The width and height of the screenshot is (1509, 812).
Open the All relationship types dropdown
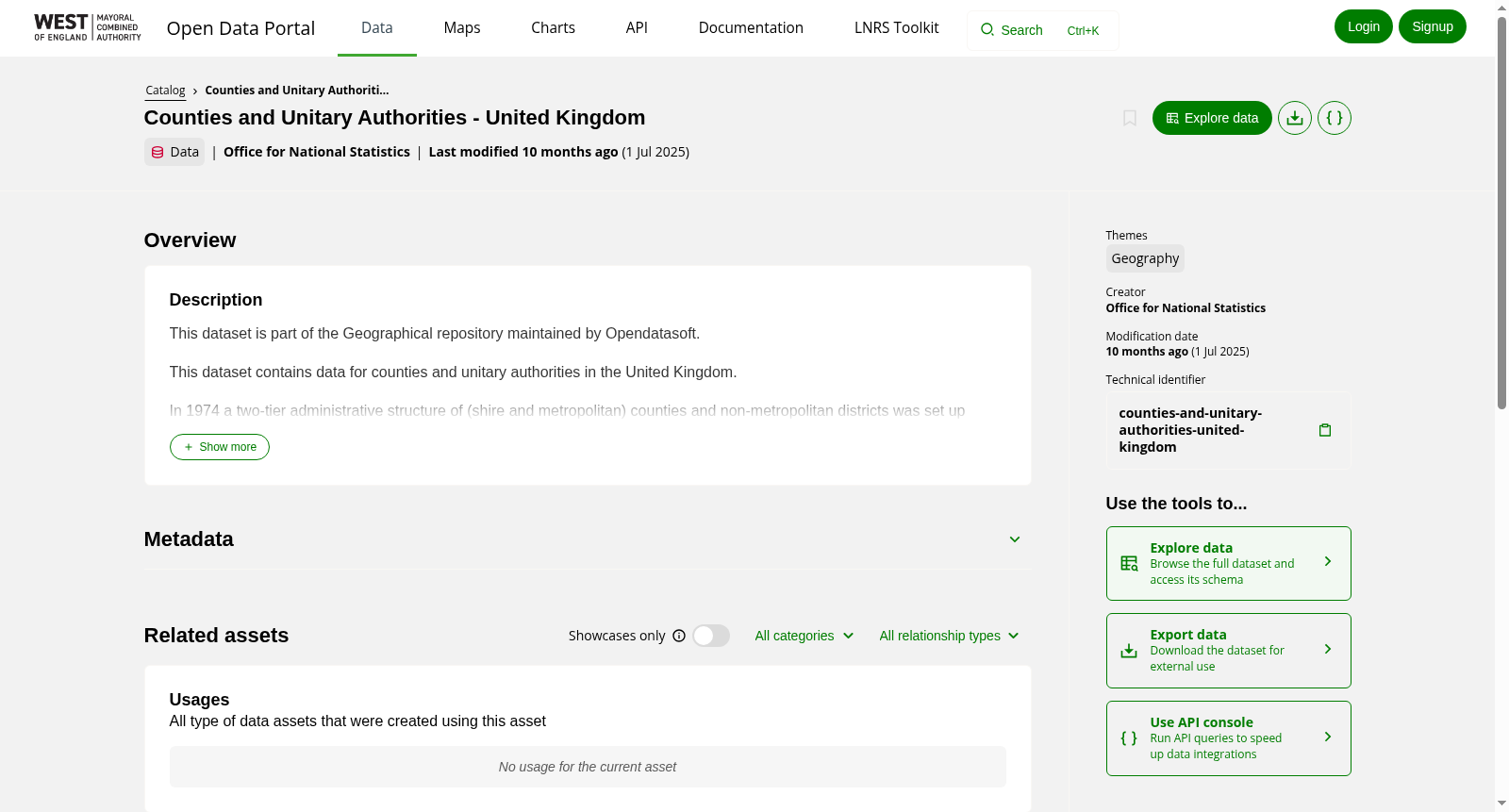tap(949, 636)
